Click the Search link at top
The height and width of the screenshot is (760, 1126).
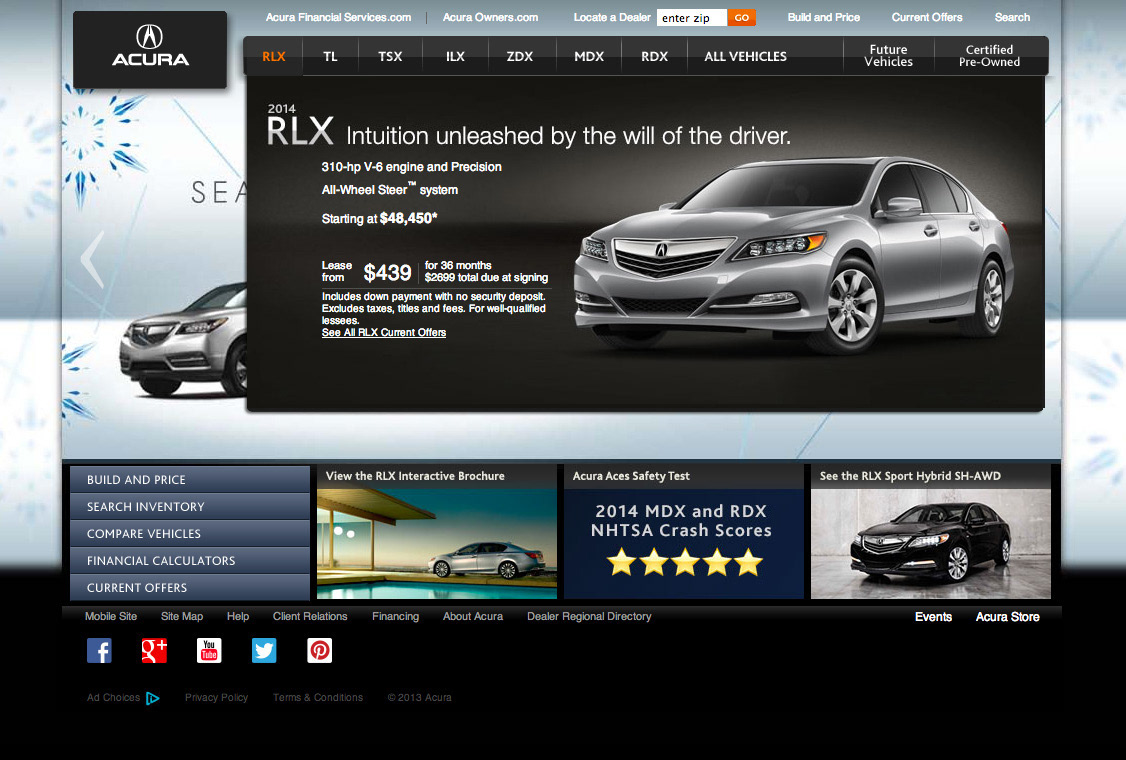click(x=1013, y=17)
